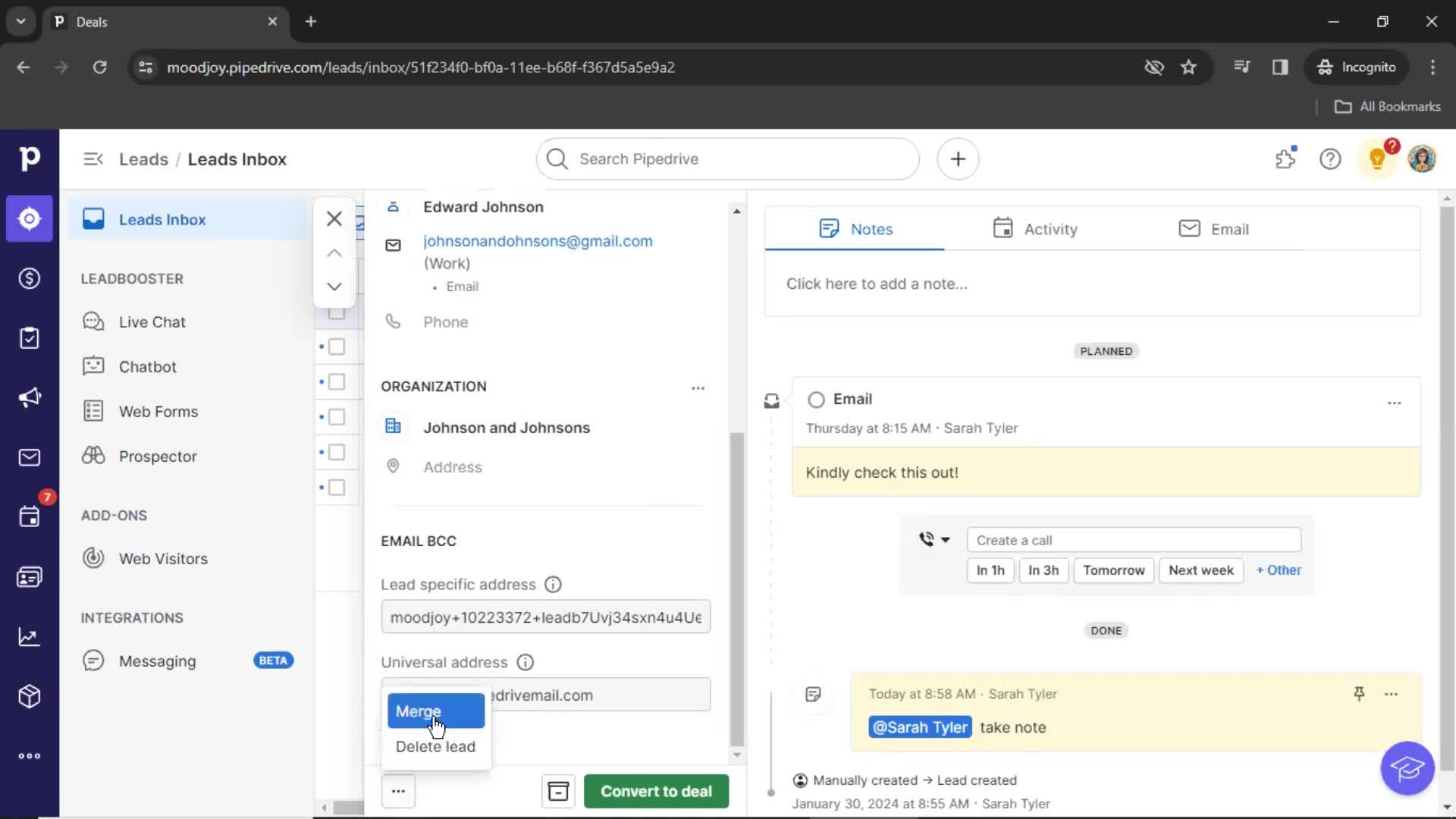Open the Prospector tool

pyautogui.click(x=157, y=456)
